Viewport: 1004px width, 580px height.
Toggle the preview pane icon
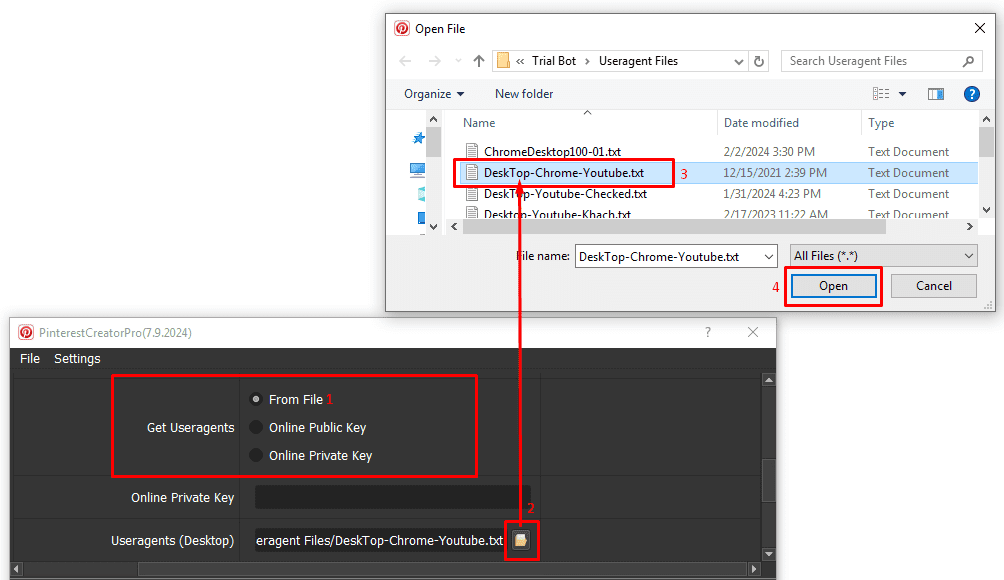coord(935,94)
